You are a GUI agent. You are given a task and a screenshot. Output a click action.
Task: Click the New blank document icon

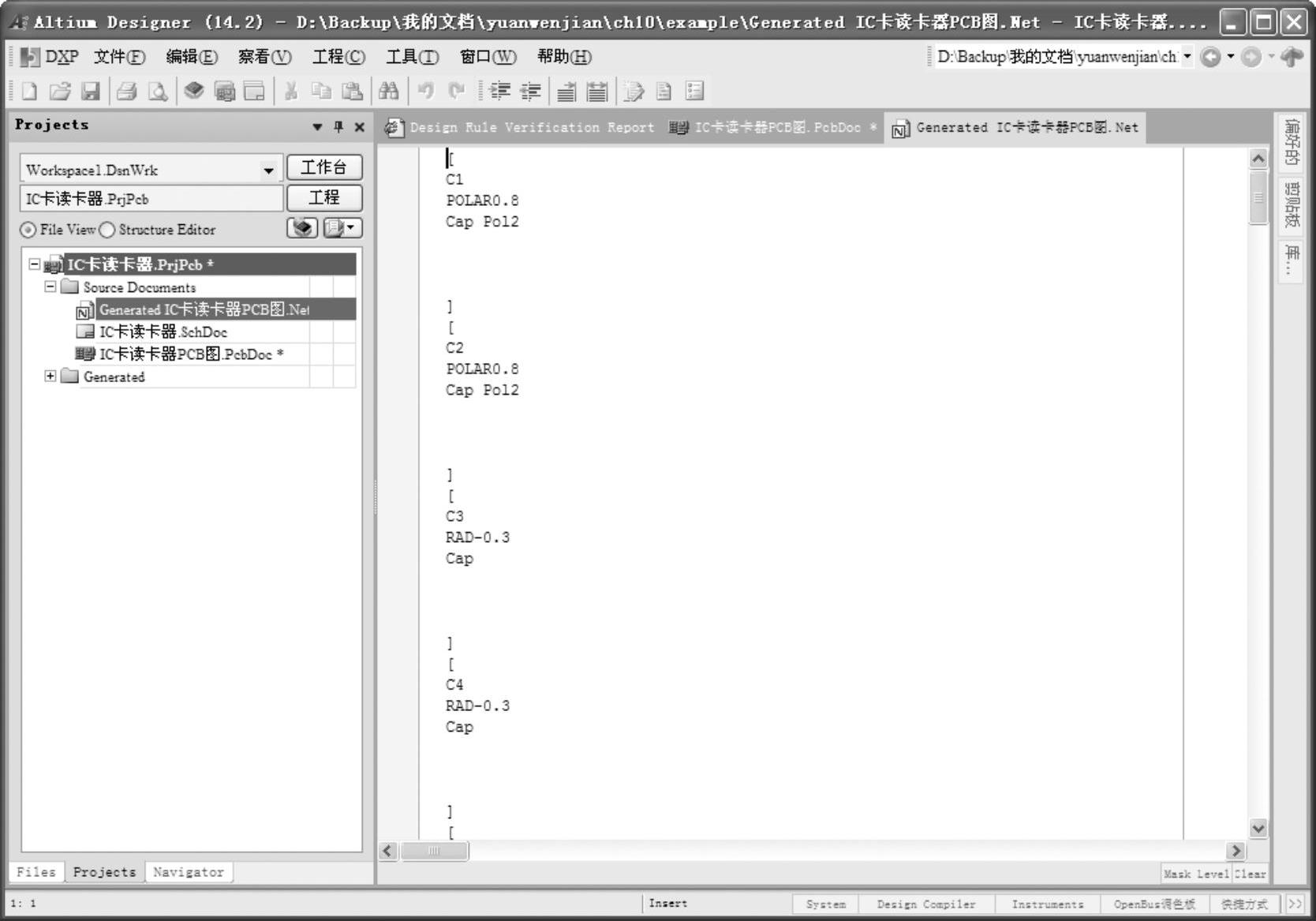[29, 92]
